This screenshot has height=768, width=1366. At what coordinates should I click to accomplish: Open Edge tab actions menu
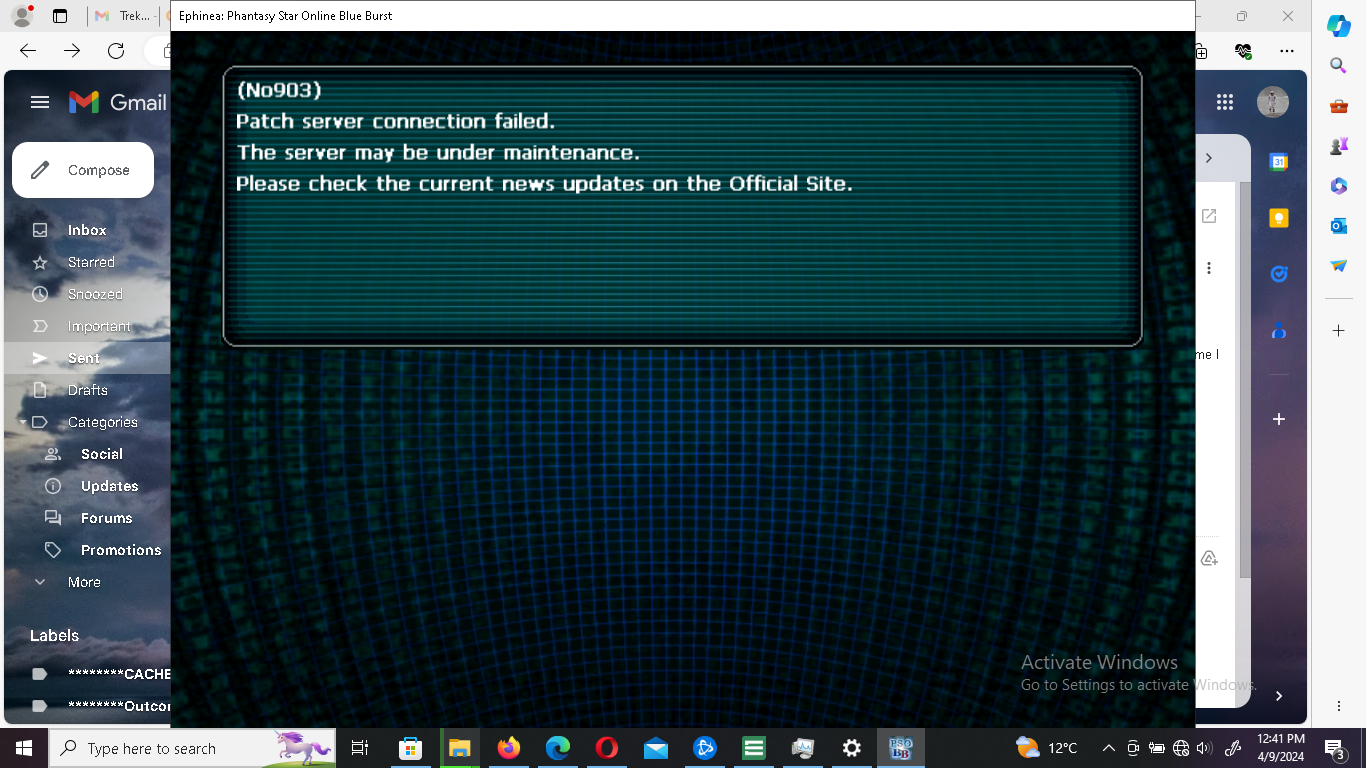pyautogui.click(x=59, y=16)
